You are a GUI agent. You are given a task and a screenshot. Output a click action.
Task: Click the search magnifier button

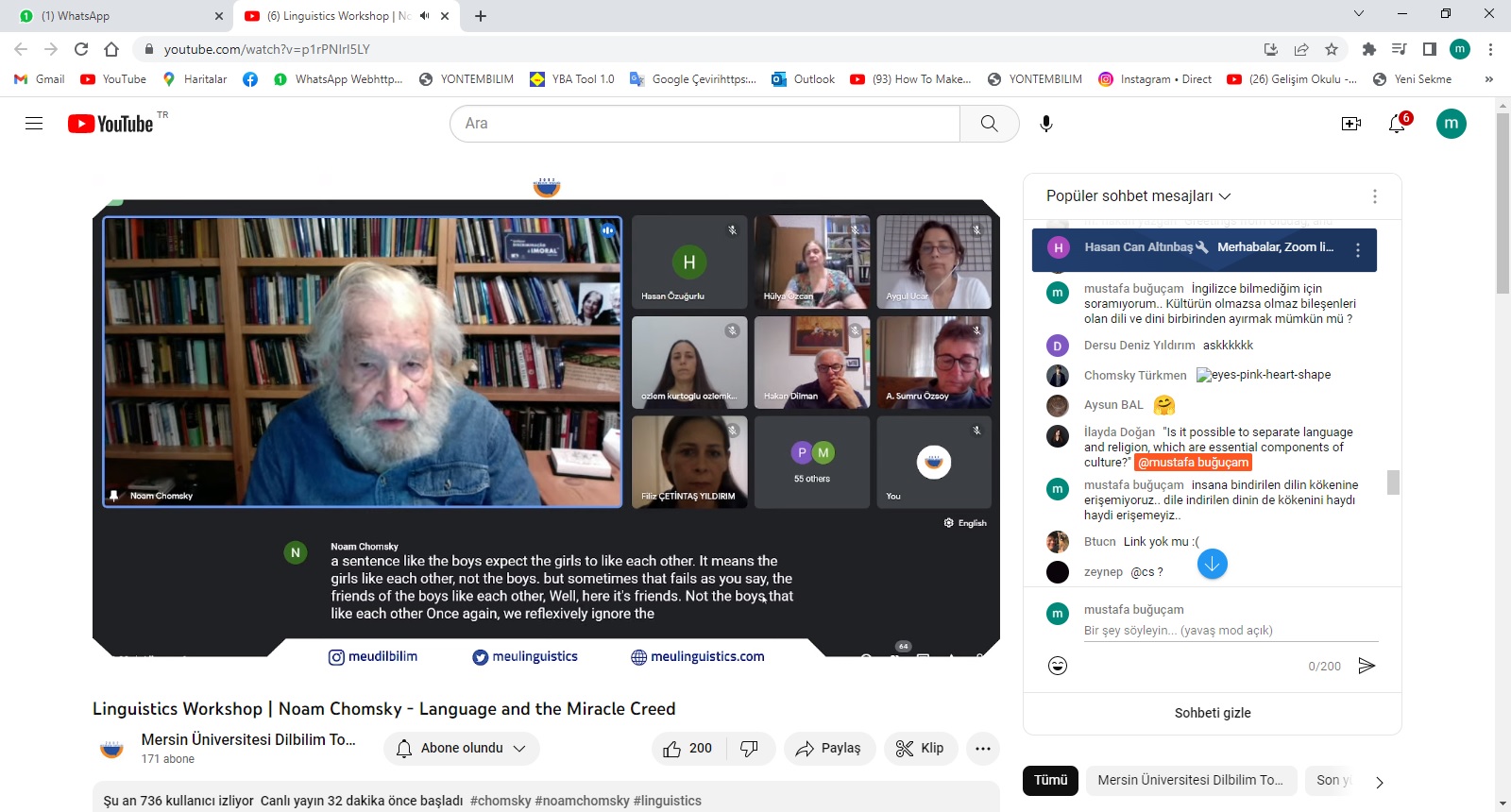click(x=989, y=124)
